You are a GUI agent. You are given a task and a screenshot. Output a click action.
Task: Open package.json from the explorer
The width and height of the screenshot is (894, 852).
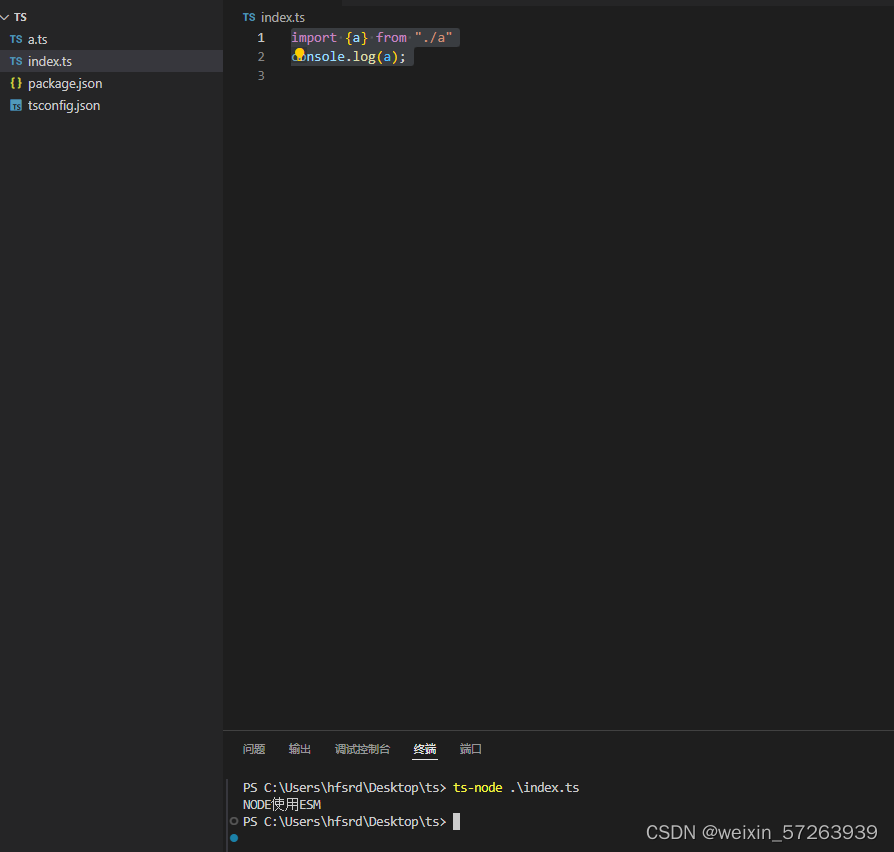(x=64, y=83)
